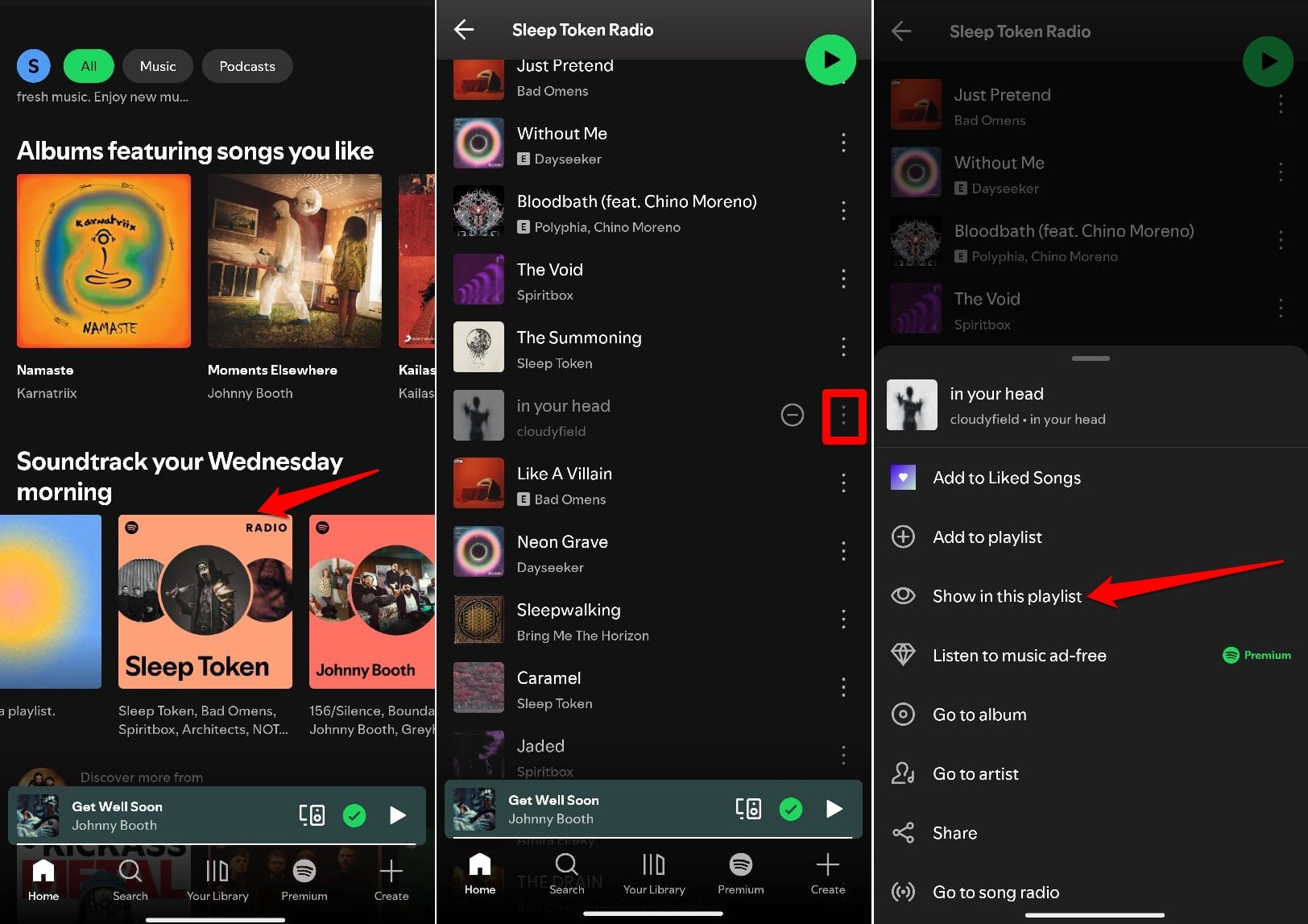1308x924 pixels.
Task: Open the profile avatar S on Home screen
Action: [34, 66]
